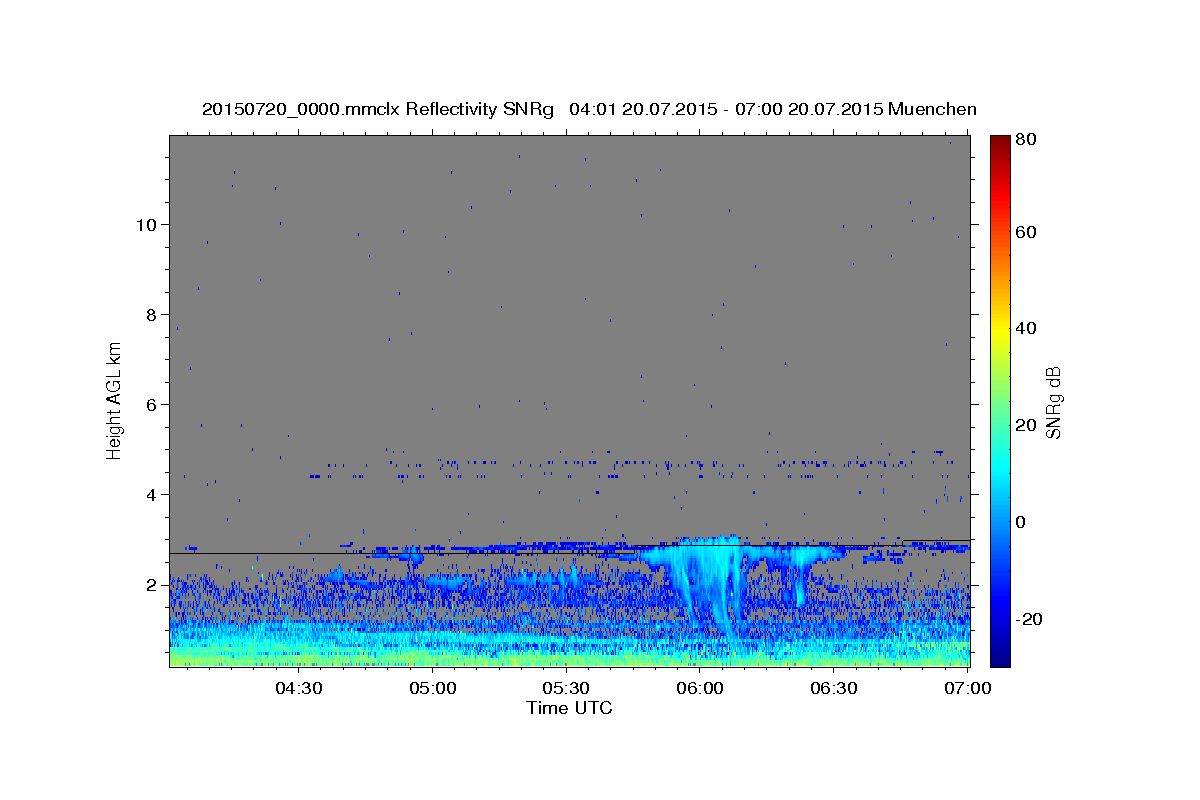Click the height tick label 10
Image resolution: width=1200 pixels, height=800 pixels.
146,224
